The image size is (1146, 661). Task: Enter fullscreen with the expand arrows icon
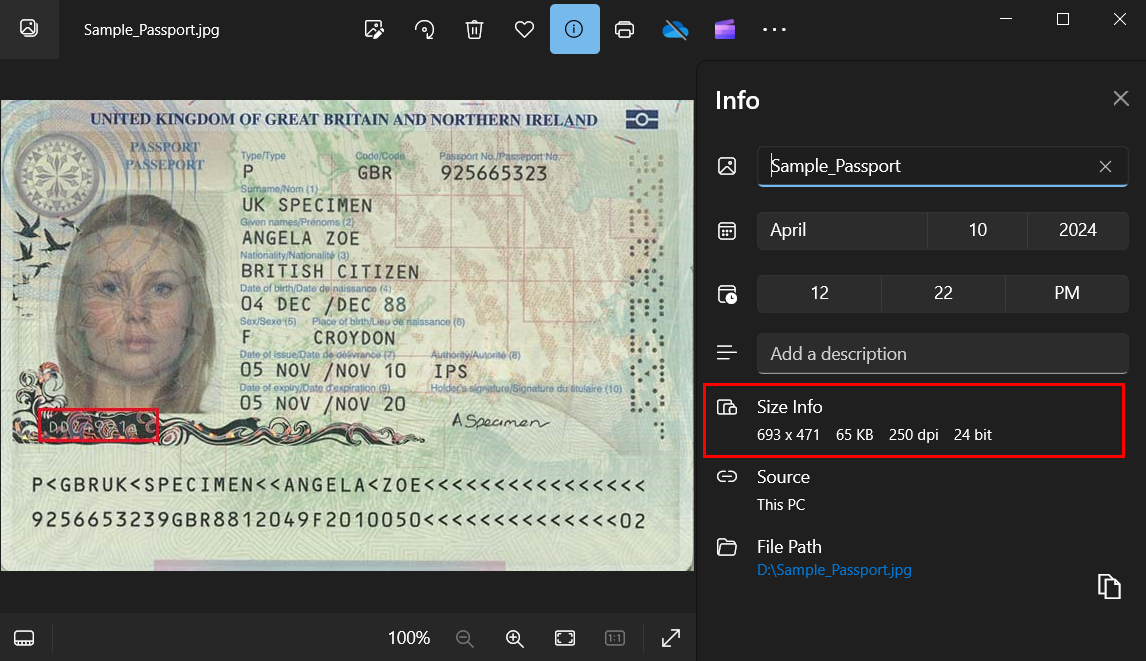(671, 638)
